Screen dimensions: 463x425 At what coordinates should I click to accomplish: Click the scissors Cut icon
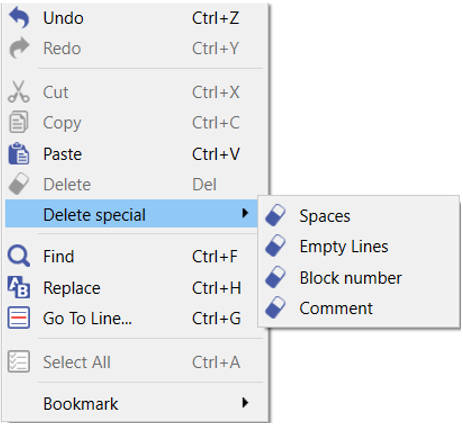[19, 91]
